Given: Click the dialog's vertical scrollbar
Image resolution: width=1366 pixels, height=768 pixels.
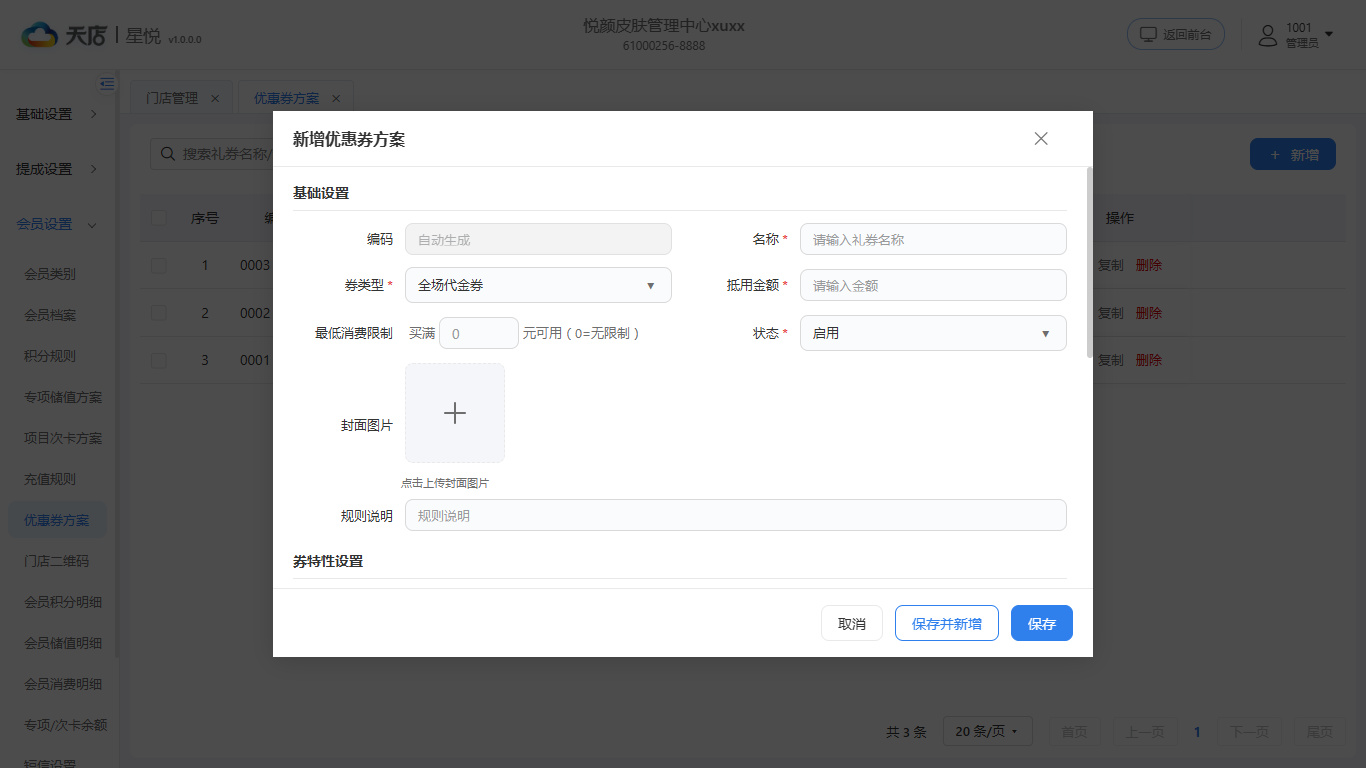Looking at the screenshot, I should point(1089,262).
